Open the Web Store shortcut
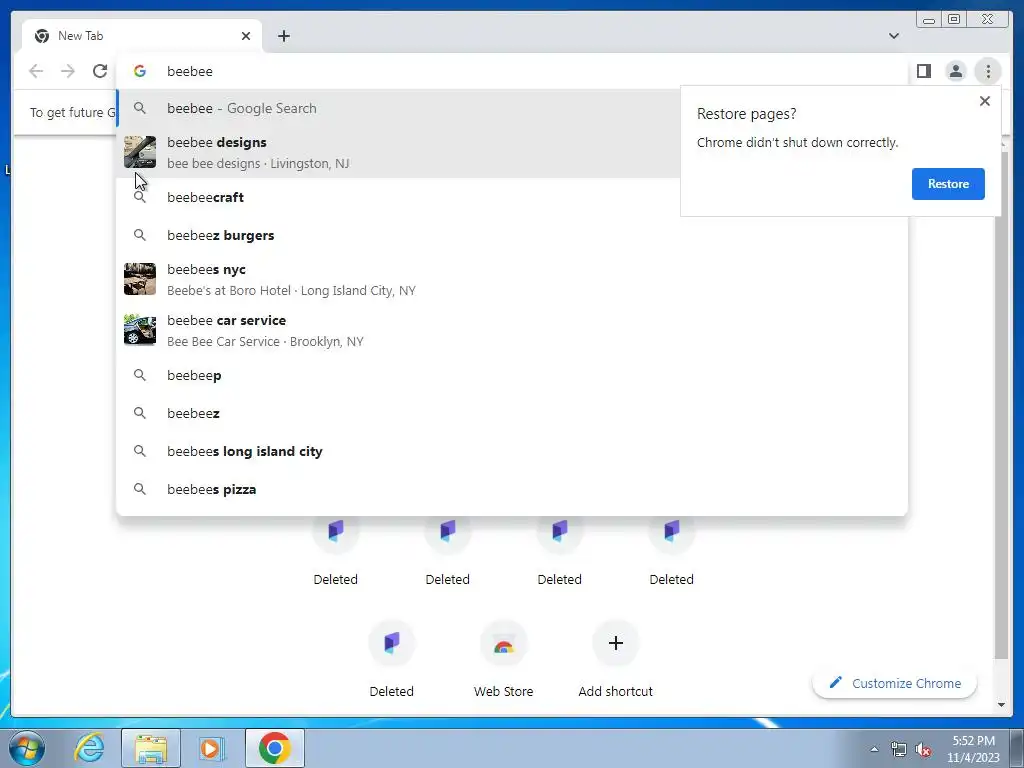This screenshot has height=768, width=1024. point(504,660)
